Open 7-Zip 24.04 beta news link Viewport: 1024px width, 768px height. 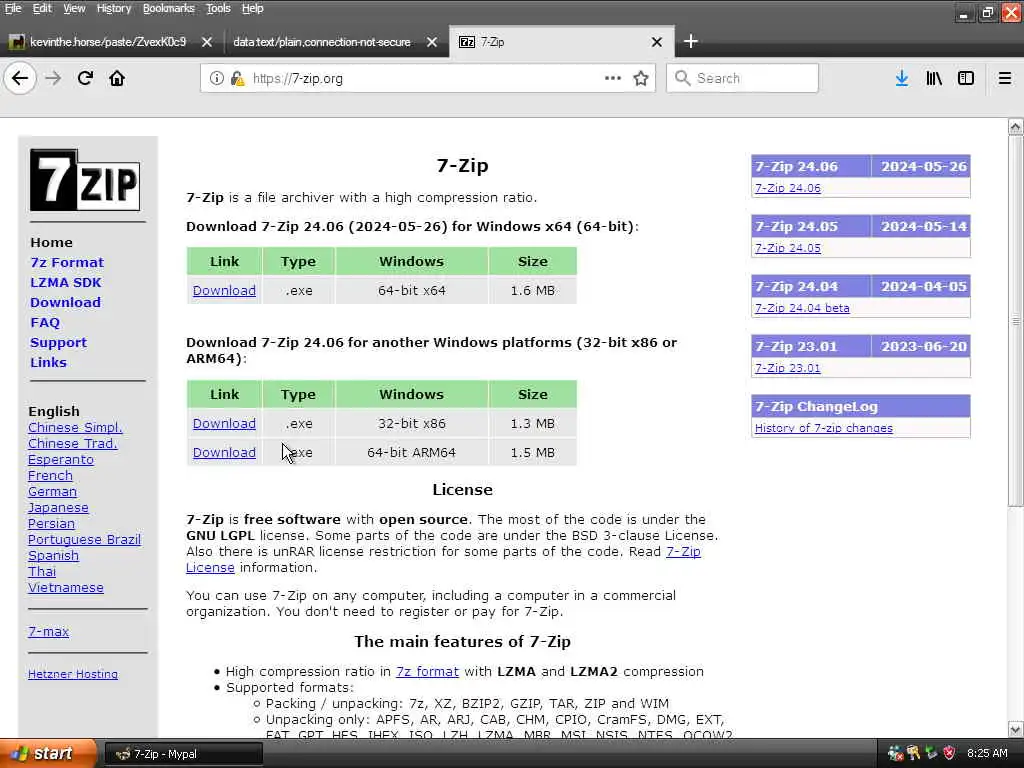(802, 308)
